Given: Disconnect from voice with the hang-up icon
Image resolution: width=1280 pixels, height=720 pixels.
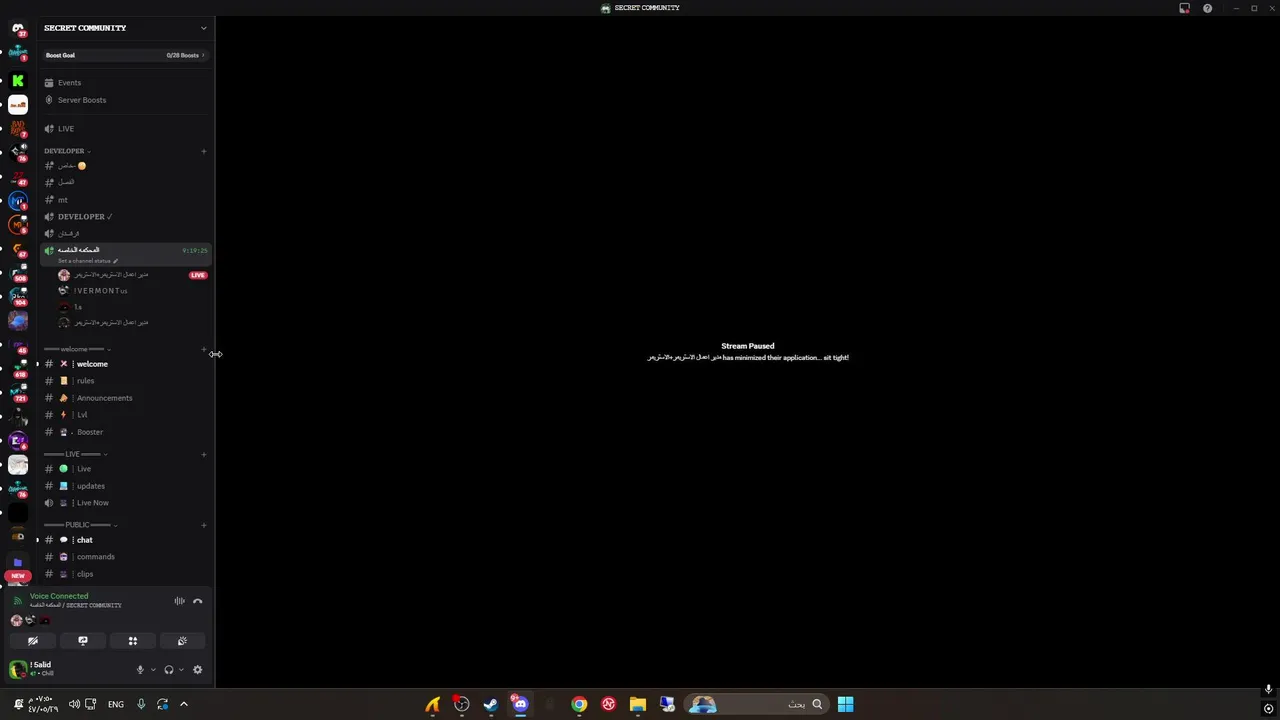Looking at the screenshot, I should 197,601.
